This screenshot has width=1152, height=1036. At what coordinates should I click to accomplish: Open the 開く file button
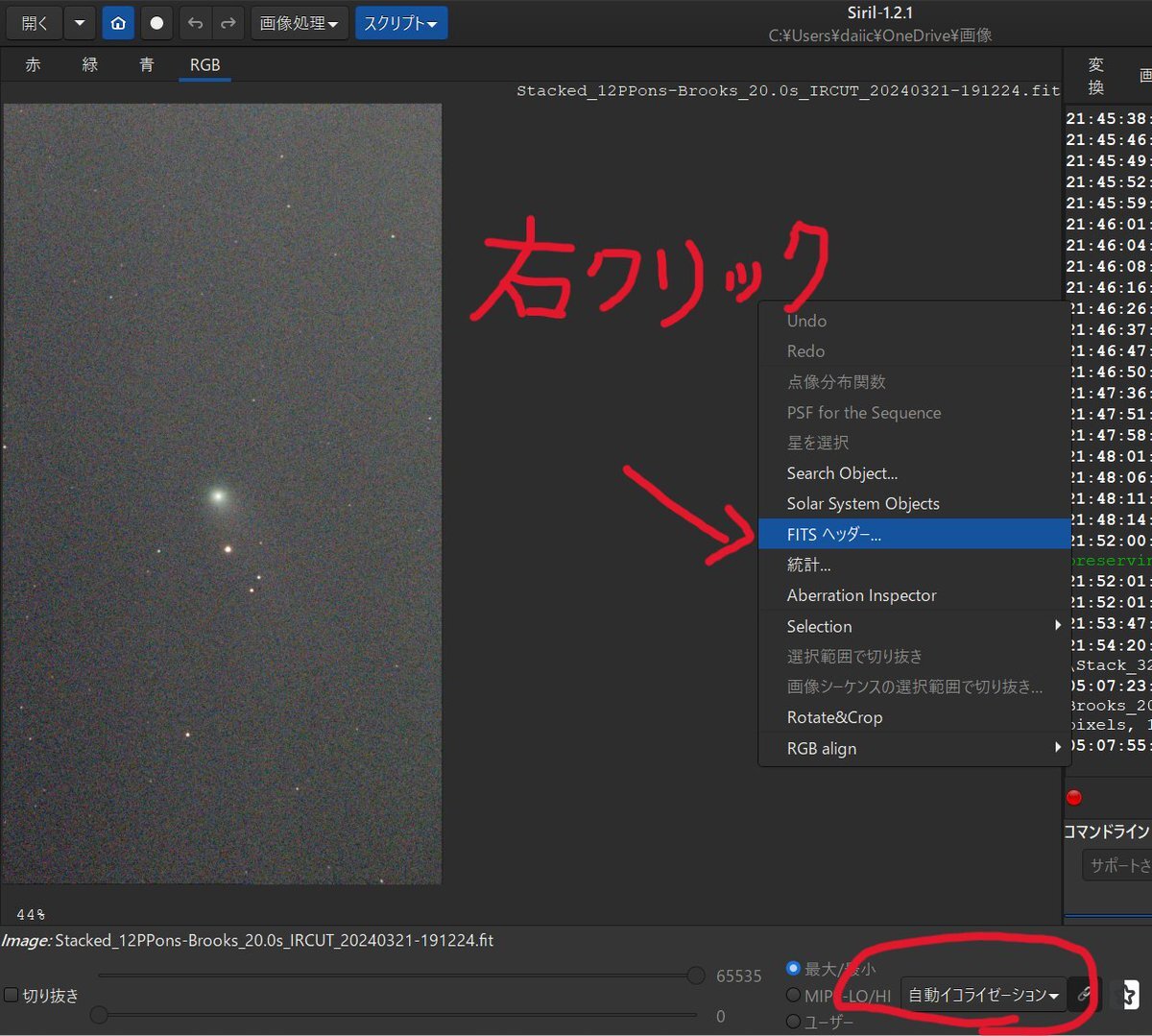[x=35, y=23]
